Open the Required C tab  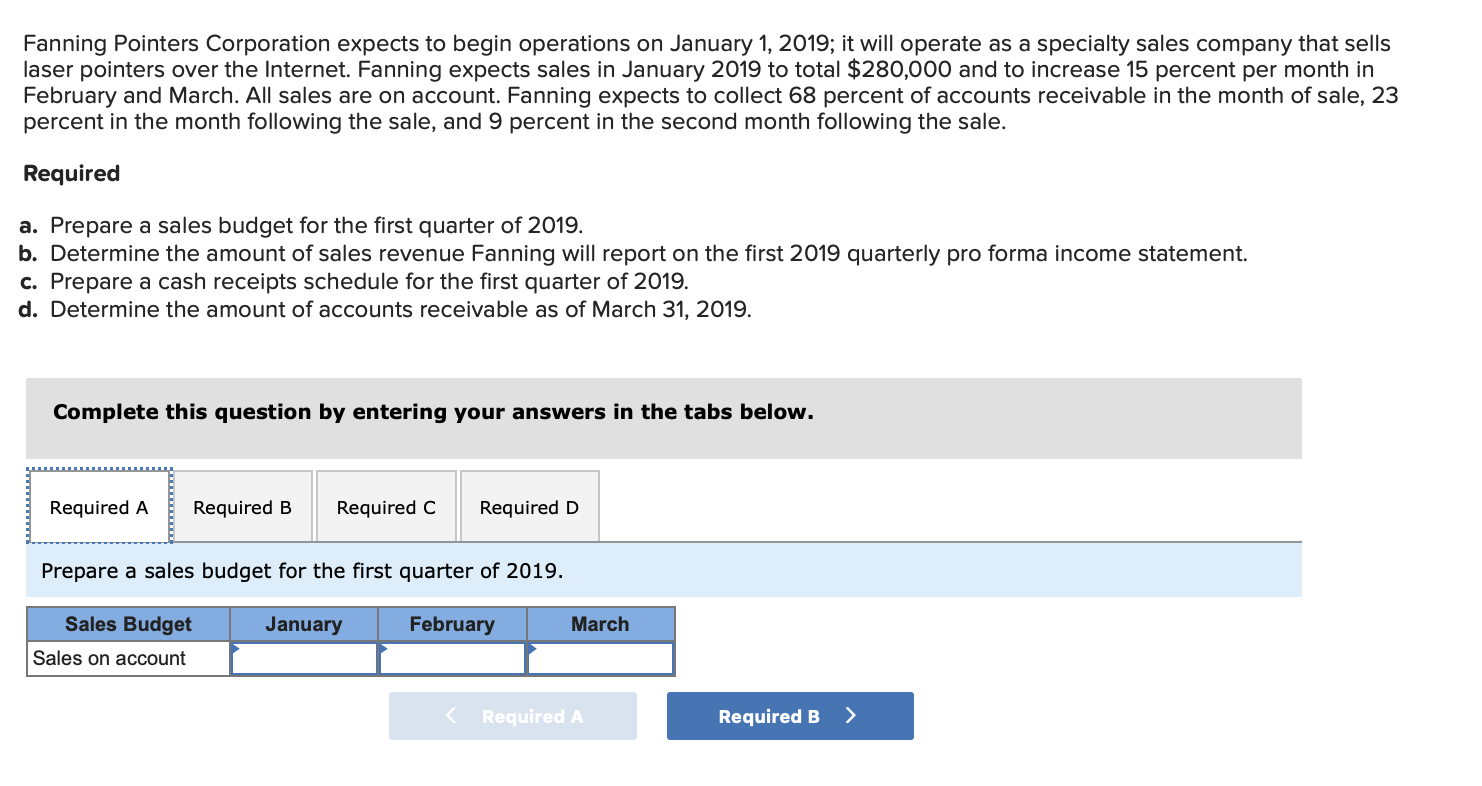386,507
